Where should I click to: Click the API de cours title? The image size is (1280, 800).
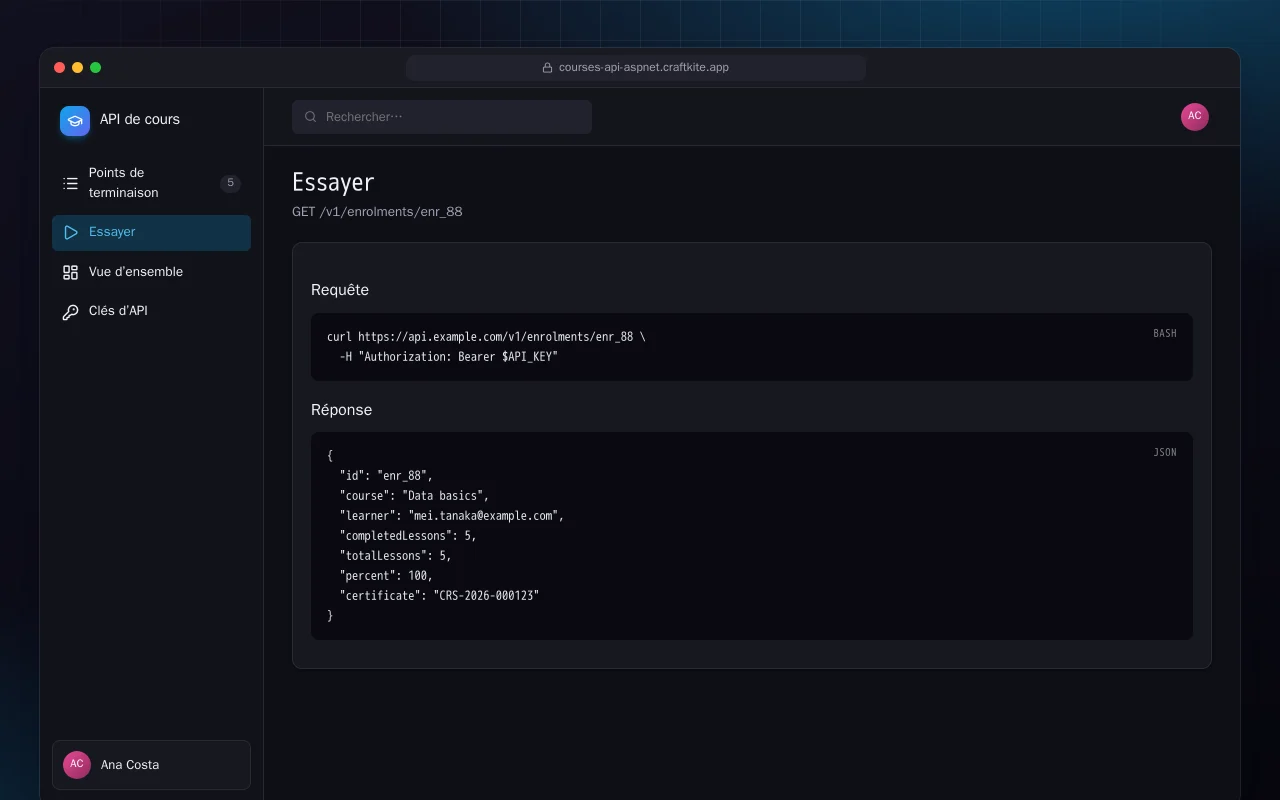[x=140, y=119]
